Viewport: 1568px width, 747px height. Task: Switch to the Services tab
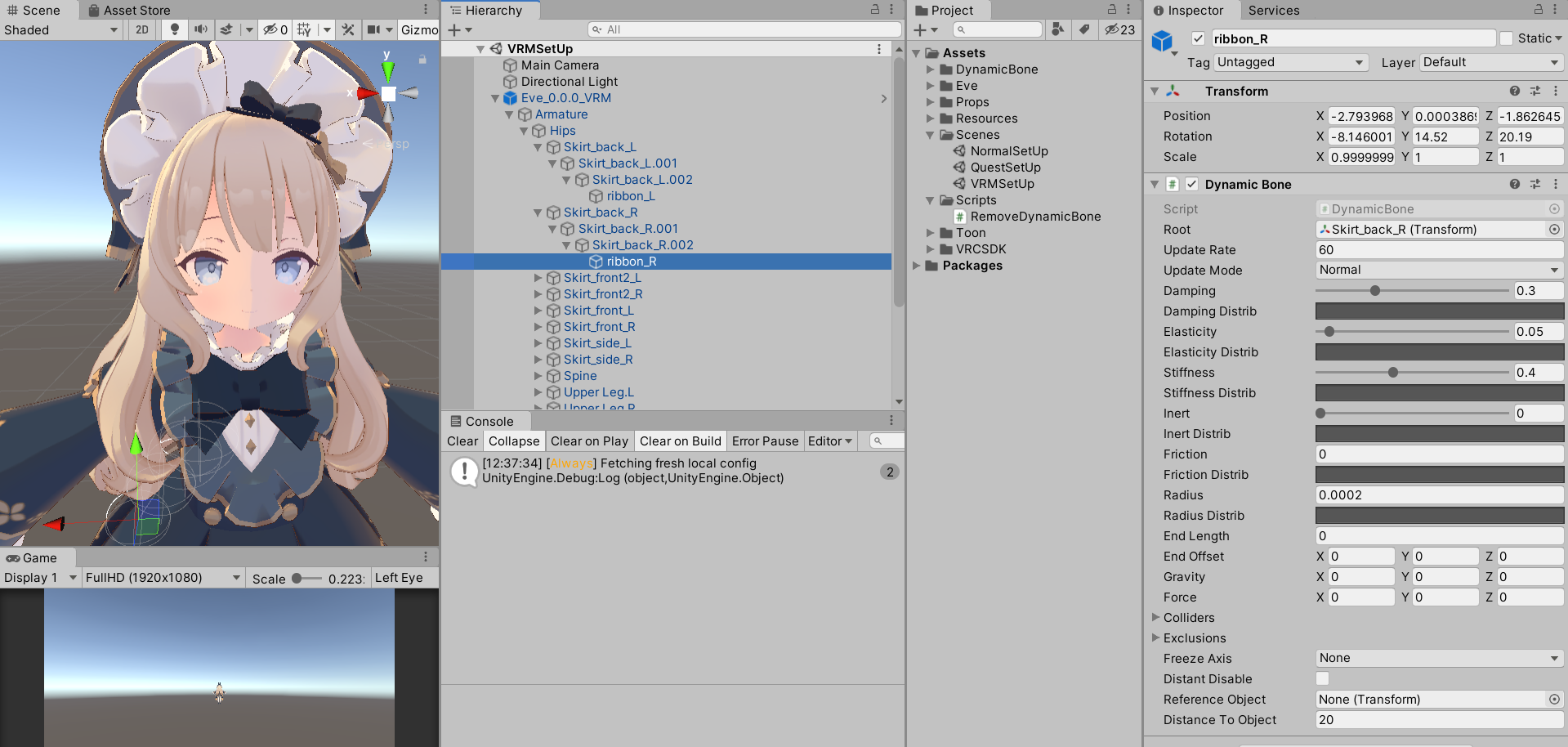tap(1274, 10)
